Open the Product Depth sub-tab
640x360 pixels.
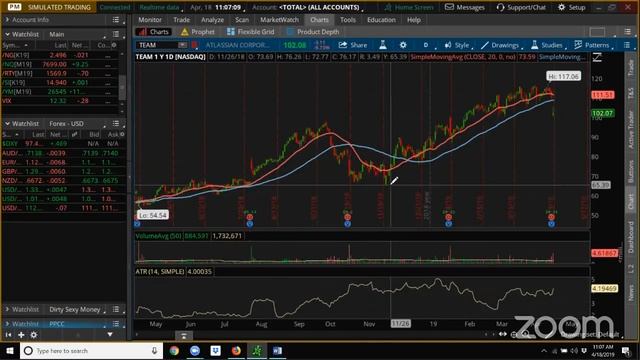[313, 31]
